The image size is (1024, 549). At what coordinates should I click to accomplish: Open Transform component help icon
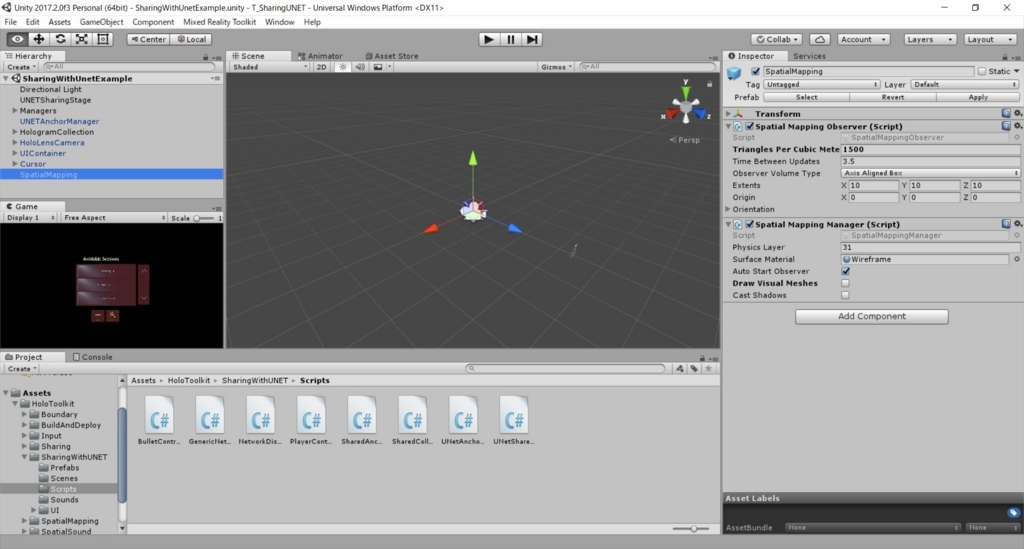coord(1006,114)
